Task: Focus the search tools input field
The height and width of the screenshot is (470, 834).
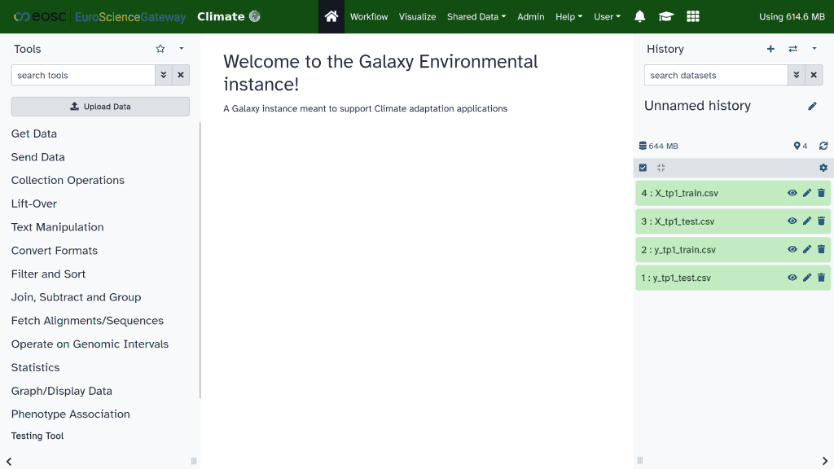Action: pos(84,75)
